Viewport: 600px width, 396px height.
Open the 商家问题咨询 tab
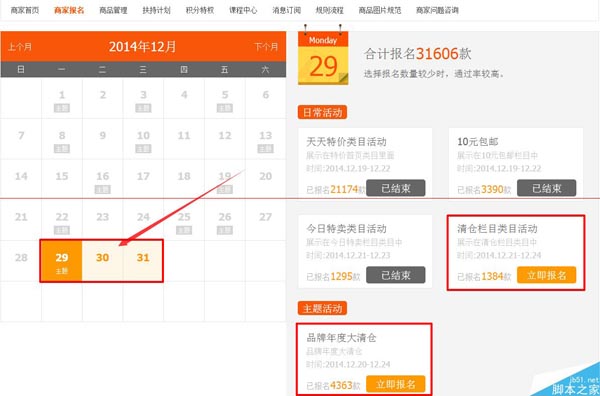(x=437, y=10)
